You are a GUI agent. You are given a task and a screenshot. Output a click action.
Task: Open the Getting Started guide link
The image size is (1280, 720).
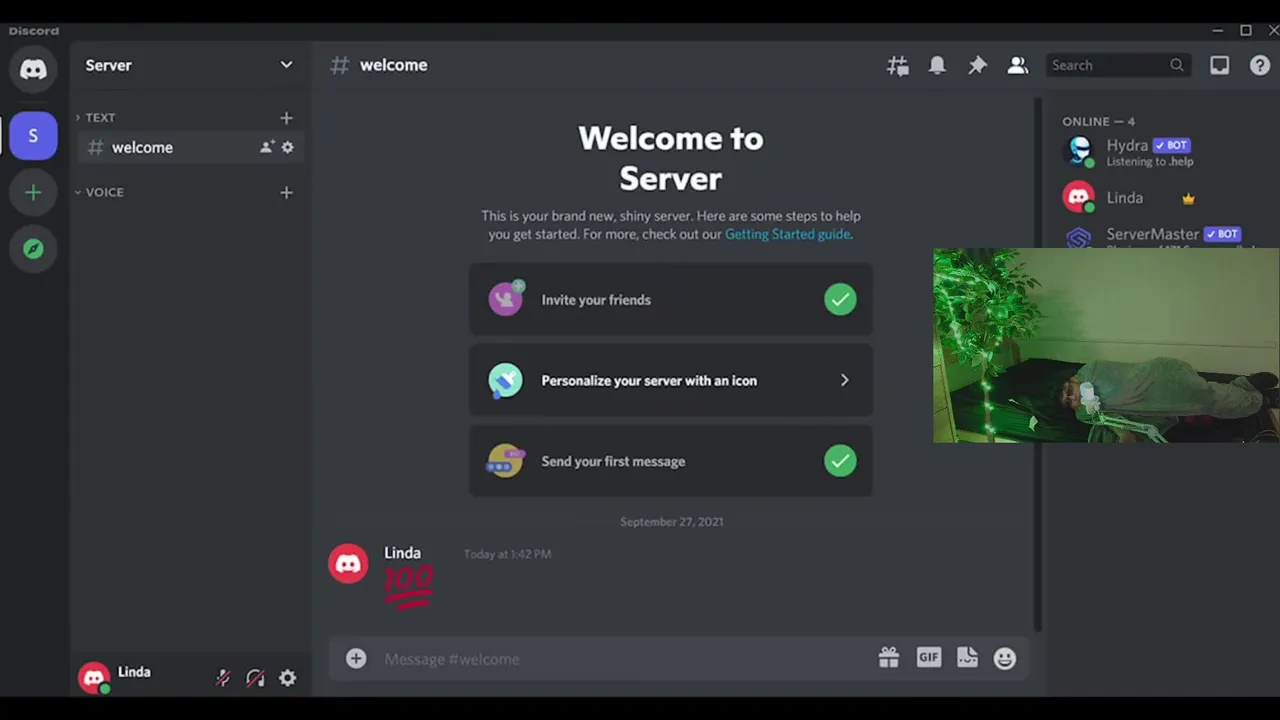tap(787, 234)
